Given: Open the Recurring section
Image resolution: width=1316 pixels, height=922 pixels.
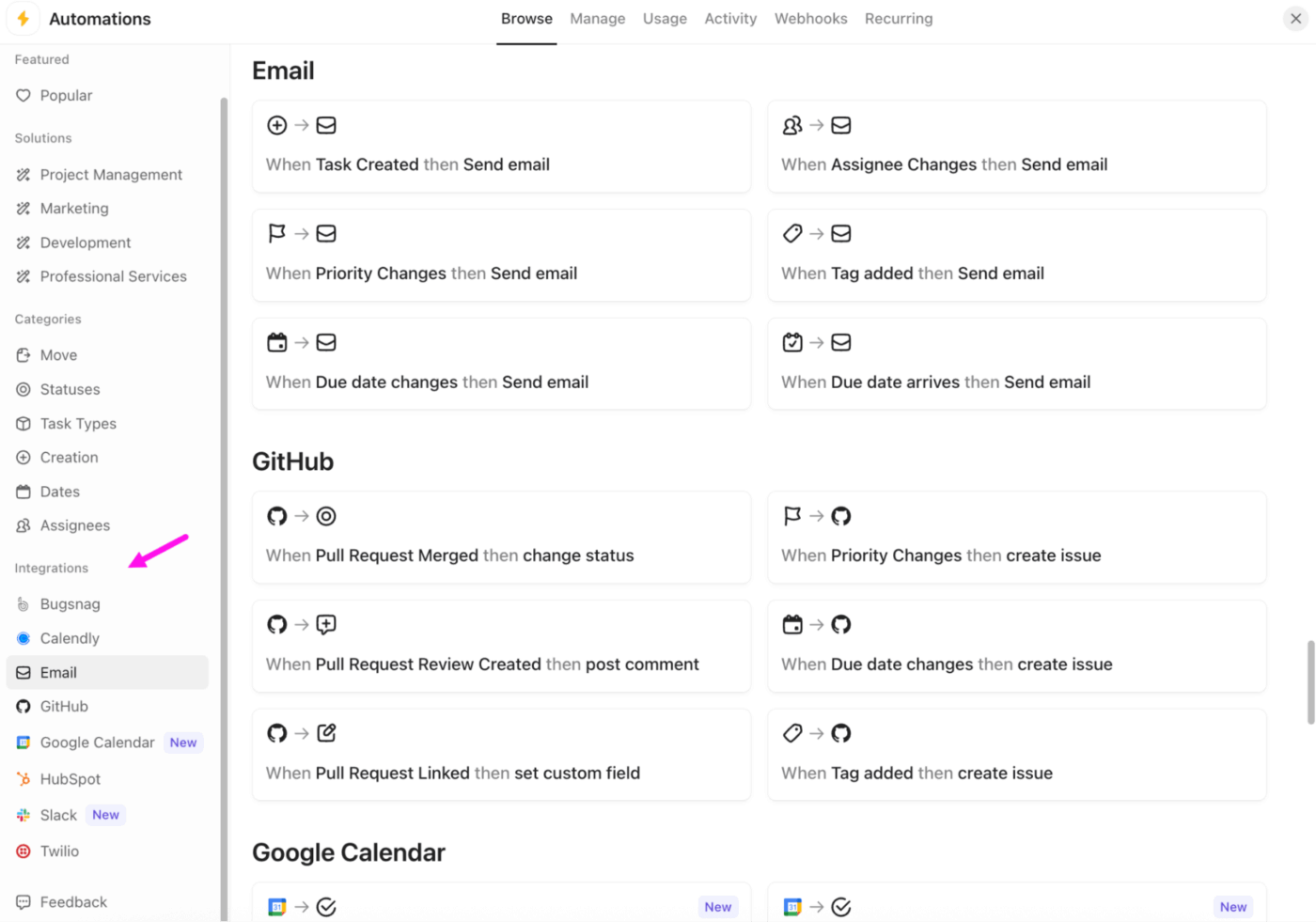Looking at the screenshot, I should [898, 18].
